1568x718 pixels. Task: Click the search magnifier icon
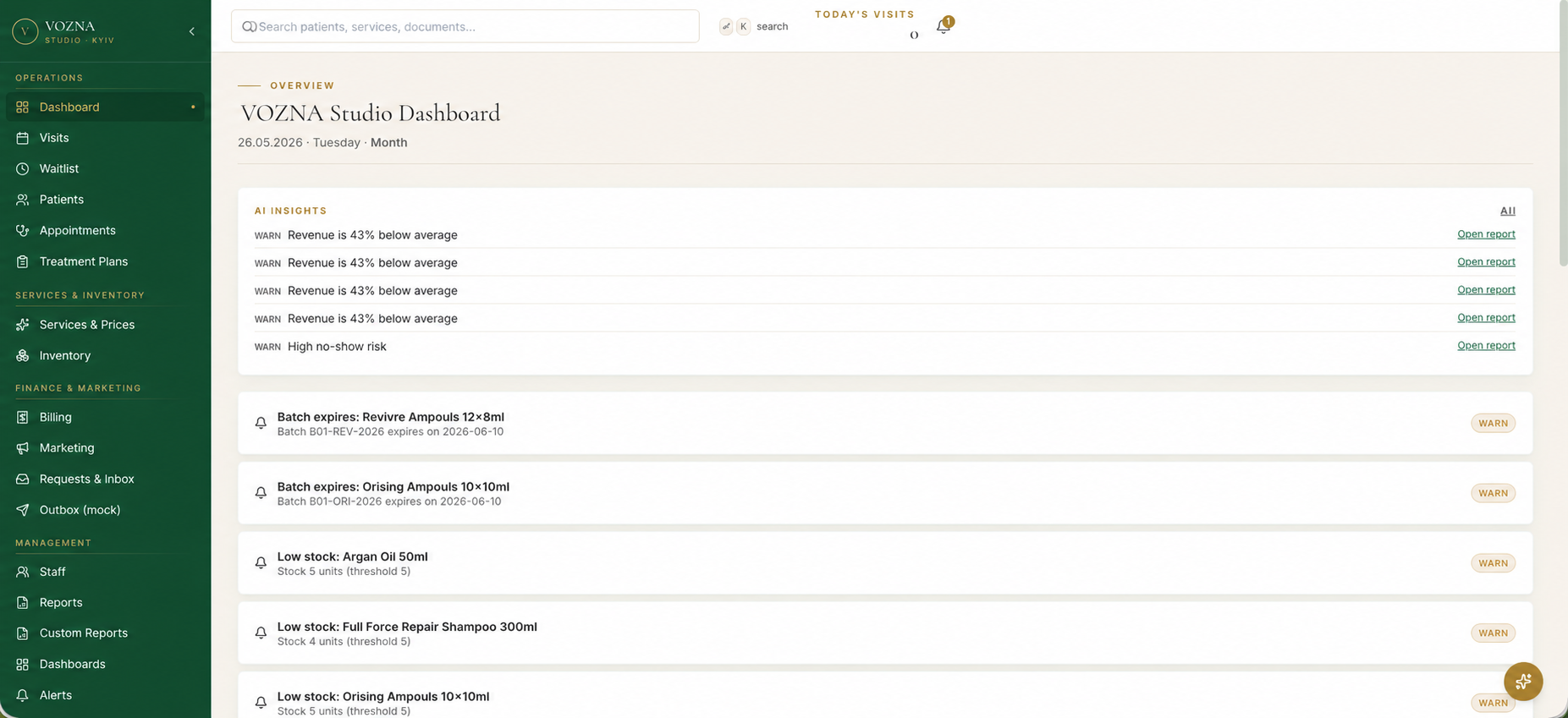point(249,26)
